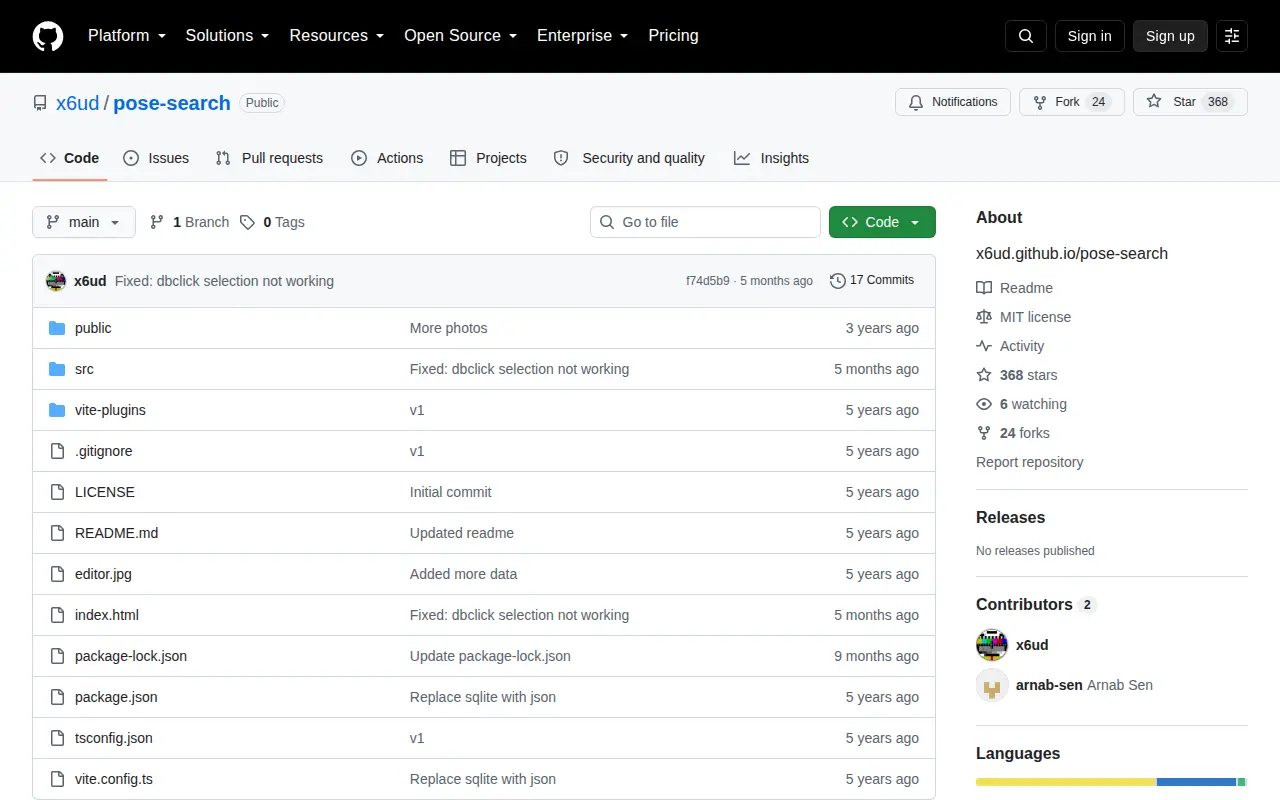Click the fork icon beside 24 forks
This screenshot has width=1280, height=800.
coord(984,433)
